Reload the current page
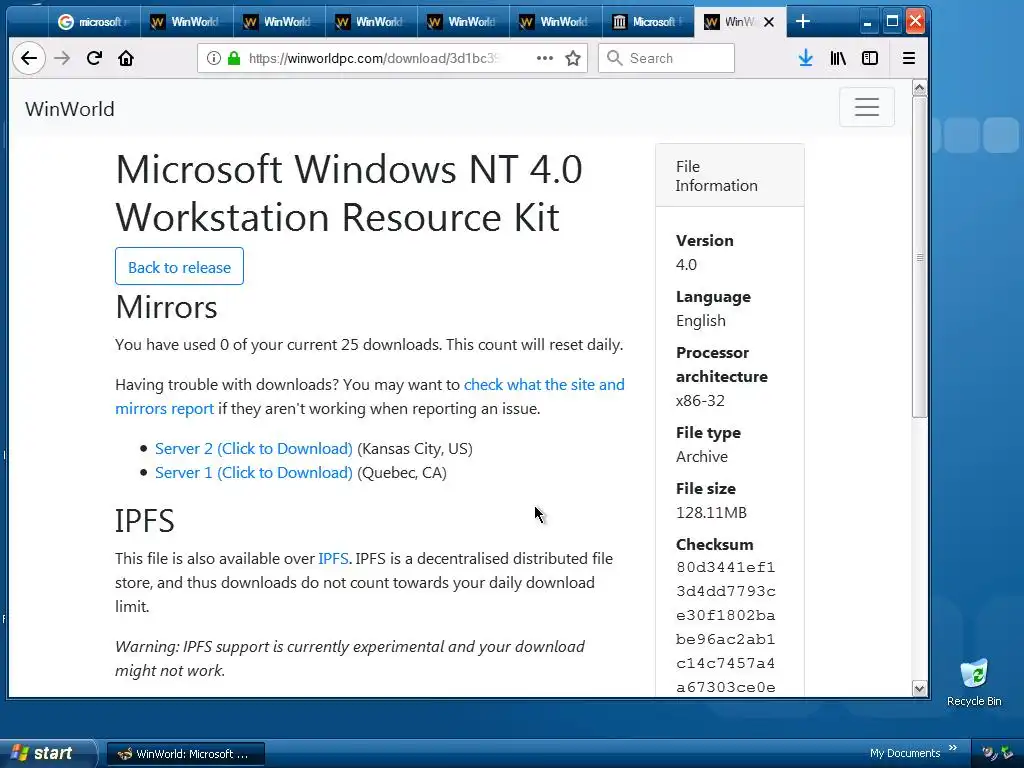 point(94,58)
